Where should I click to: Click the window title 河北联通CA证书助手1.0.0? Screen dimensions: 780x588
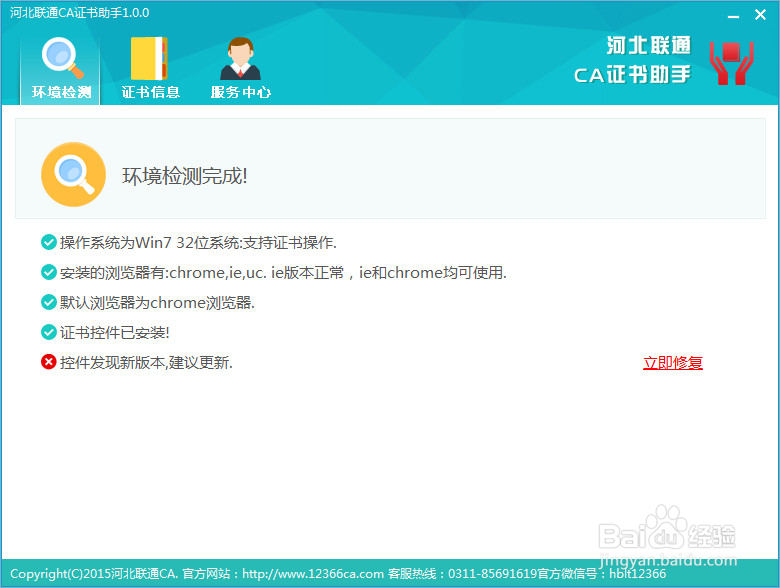80,13
